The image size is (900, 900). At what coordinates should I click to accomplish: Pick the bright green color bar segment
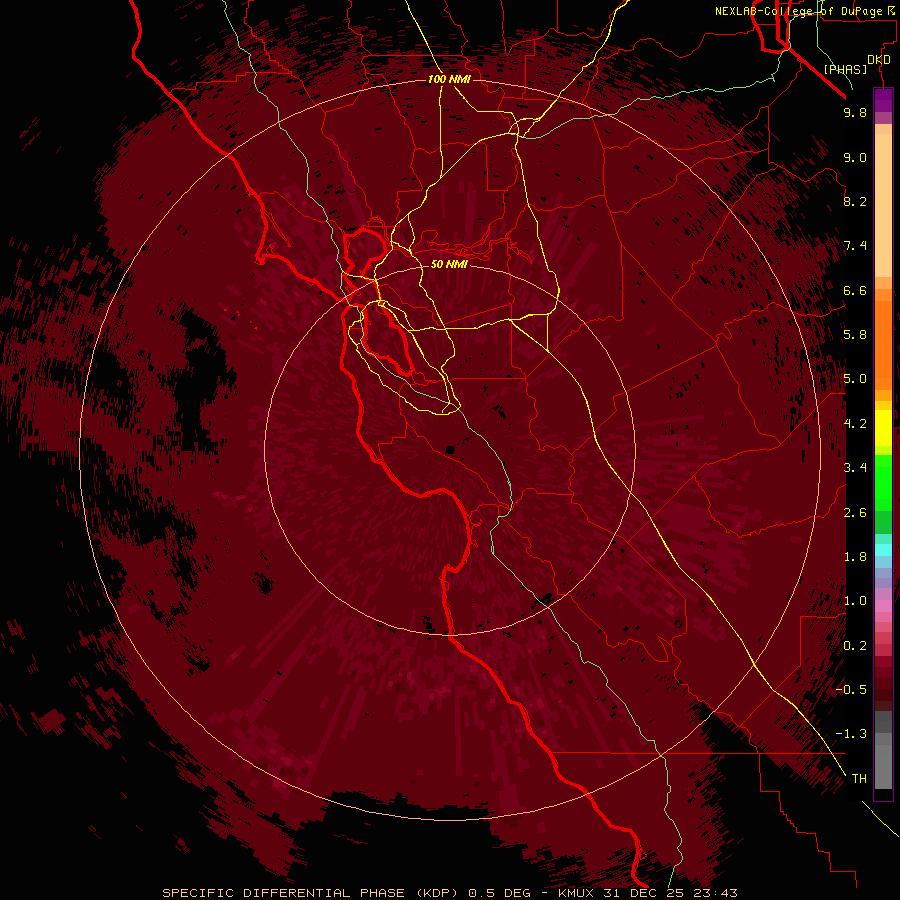[x=883, y=482]
